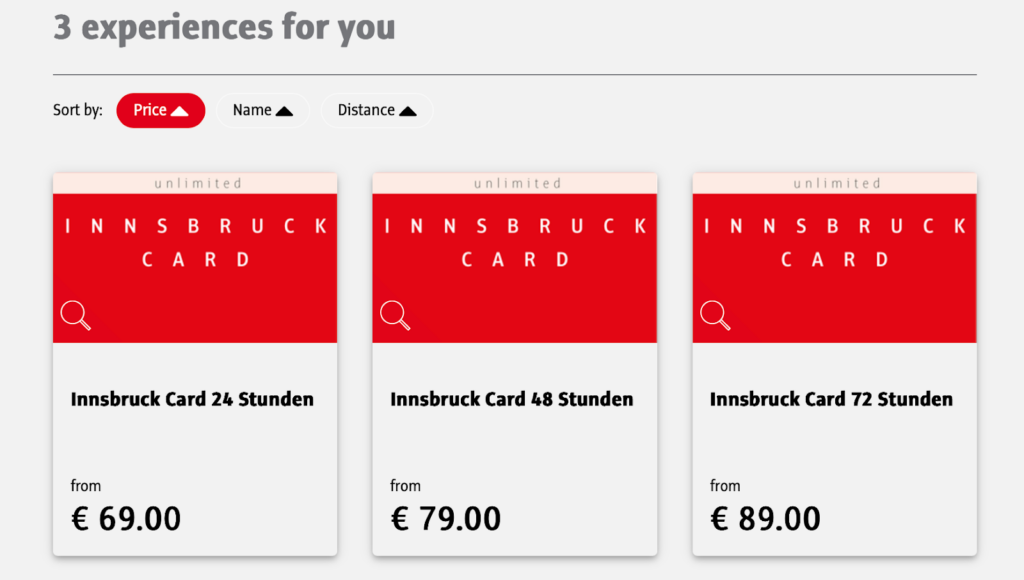Select the € 89.00 price

(x=766, y=519)
